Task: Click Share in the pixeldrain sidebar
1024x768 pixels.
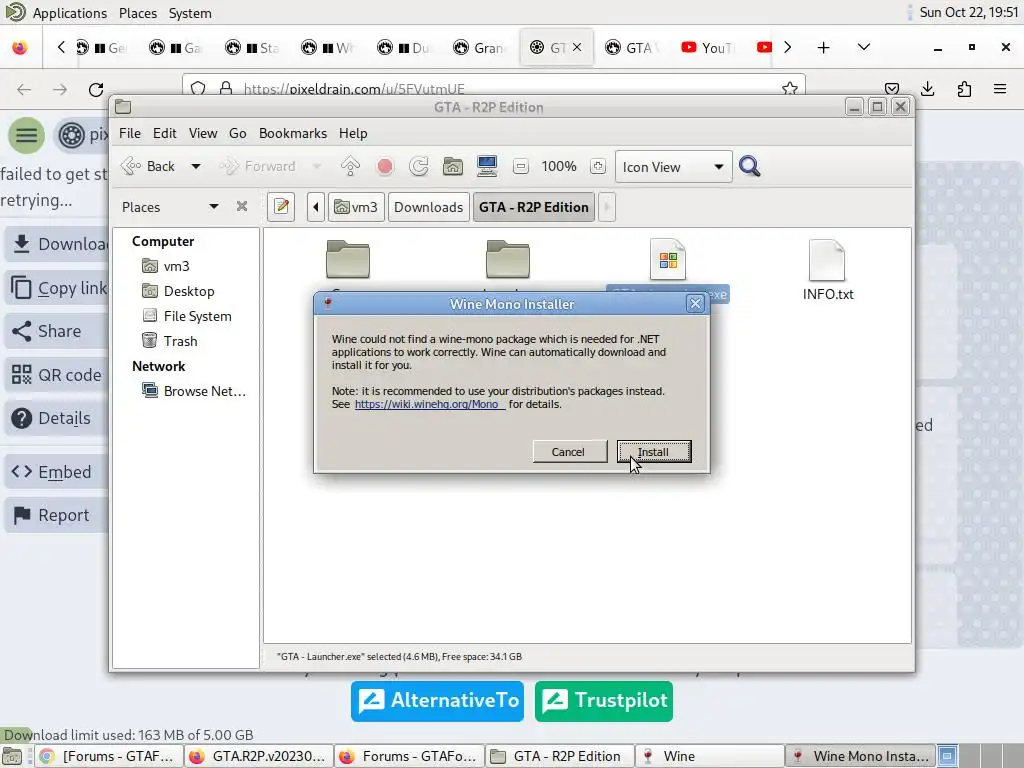Action: click(x=56, y=331)
